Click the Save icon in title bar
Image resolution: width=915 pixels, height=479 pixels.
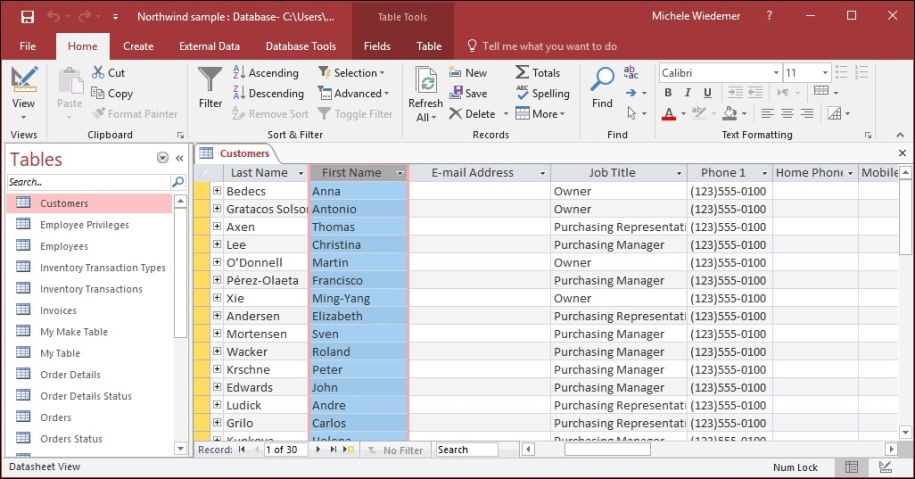(x=27, y=17)
